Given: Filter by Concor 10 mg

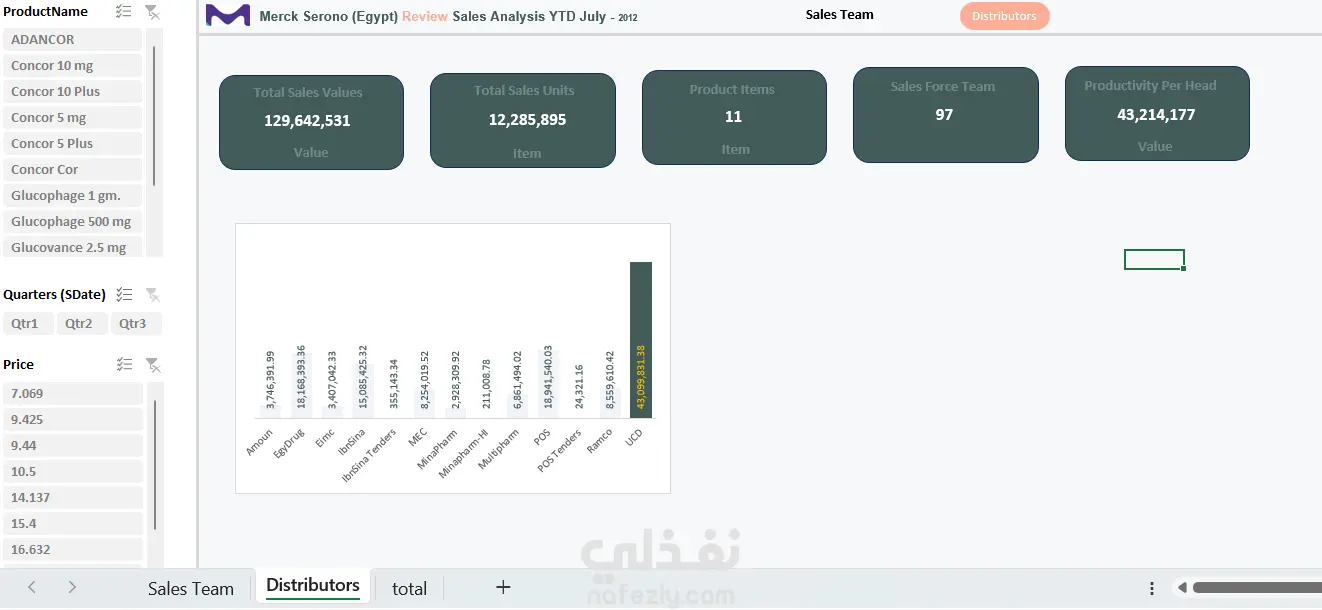Looking at the screenshot, I should pos(73,65).
